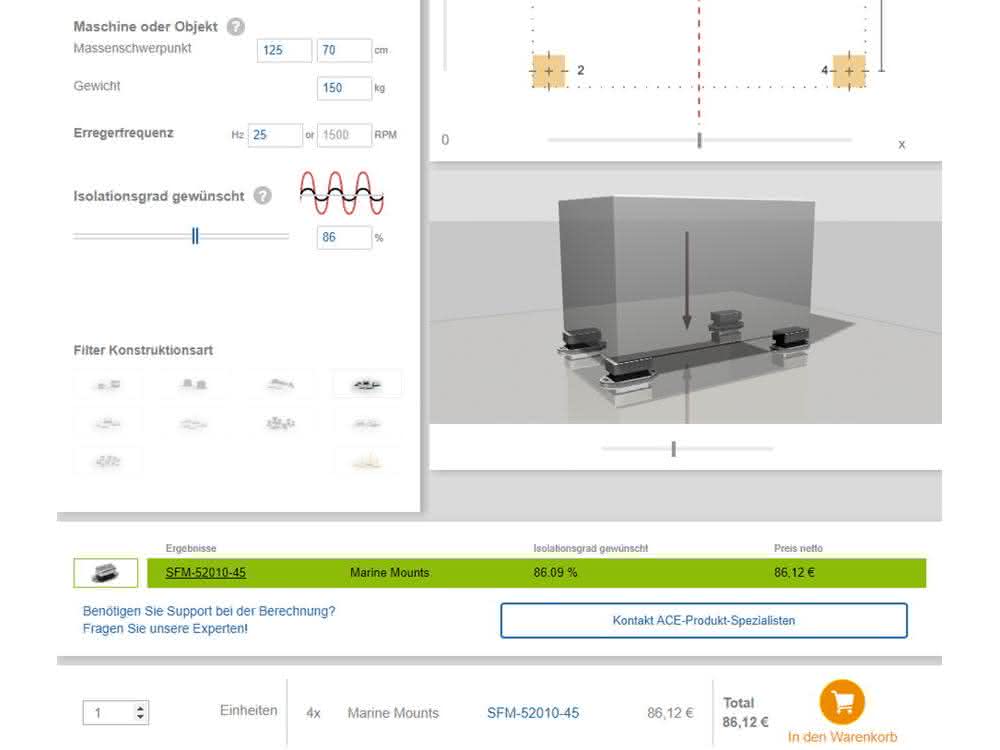
Task: Click the Preis netto column header
Action: 798,548
